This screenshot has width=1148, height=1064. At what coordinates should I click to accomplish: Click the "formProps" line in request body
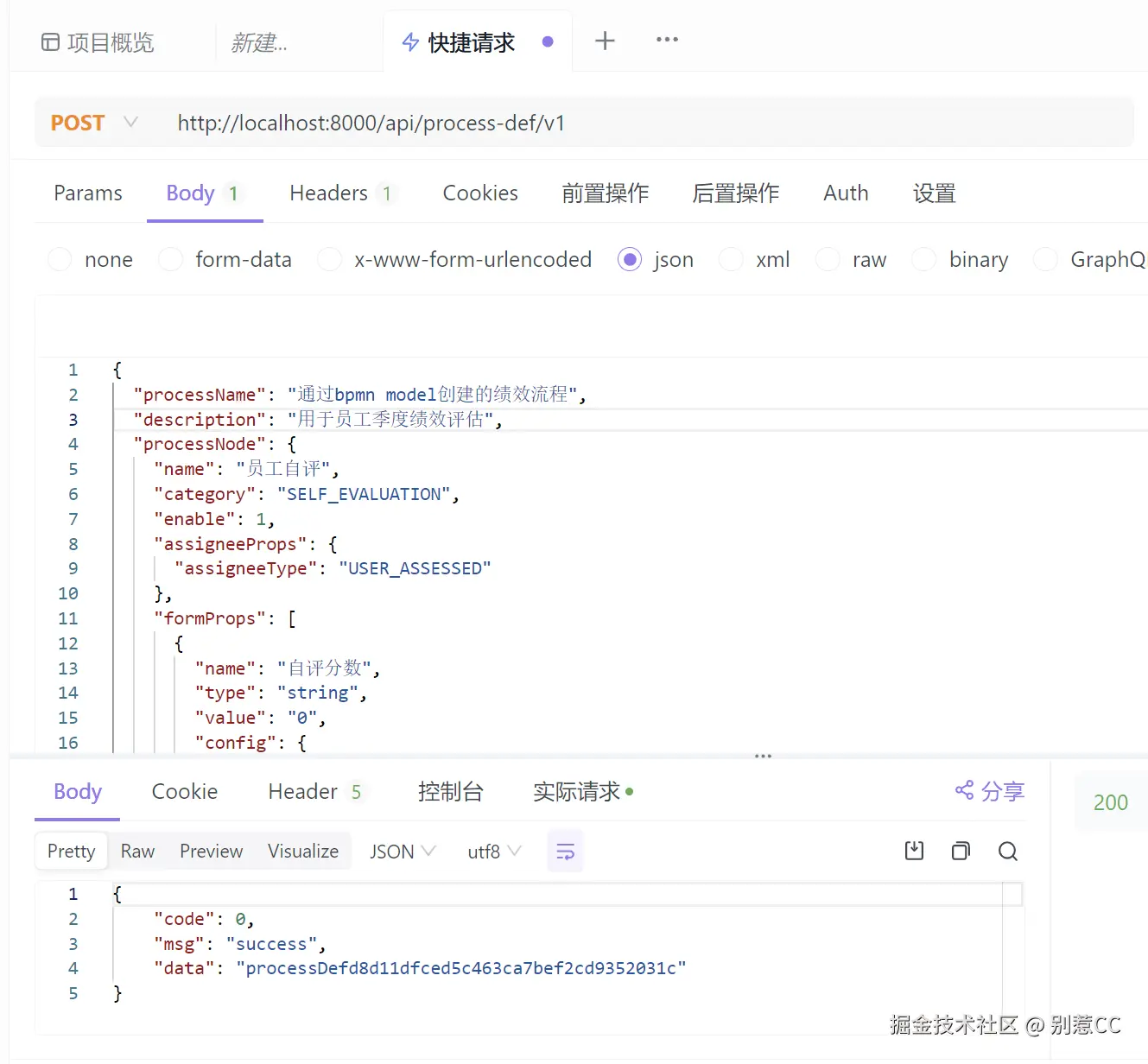pos(225,618)
